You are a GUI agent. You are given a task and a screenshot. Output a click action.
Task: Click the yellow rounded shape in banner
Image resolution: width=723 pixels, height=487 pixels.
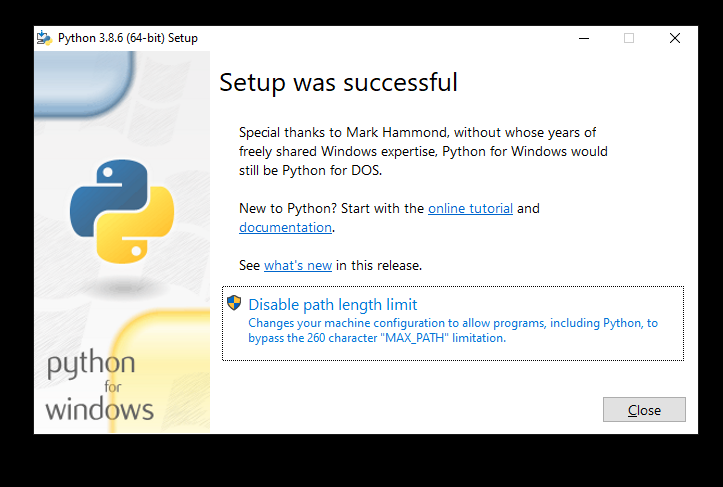click(x=162, y=371)
